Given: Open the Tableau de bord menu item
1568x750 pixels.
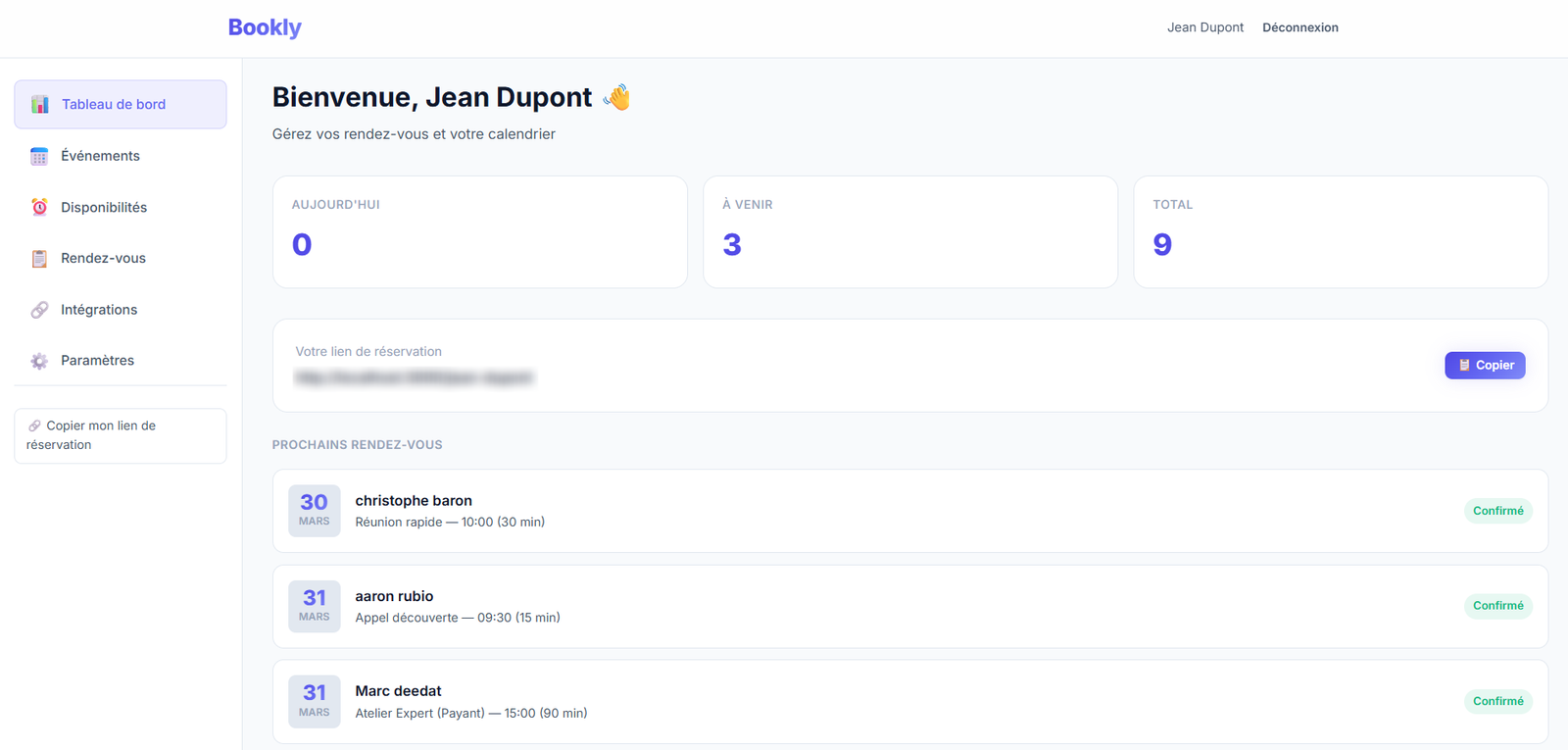Looking at the screenshot, I should [x=121, y=104].
